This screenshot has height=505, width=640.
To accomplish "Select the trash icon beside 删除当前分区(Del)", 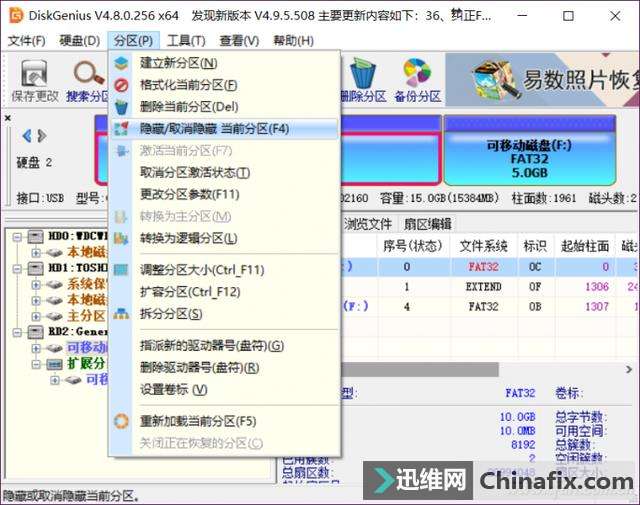I will (121, 107).
